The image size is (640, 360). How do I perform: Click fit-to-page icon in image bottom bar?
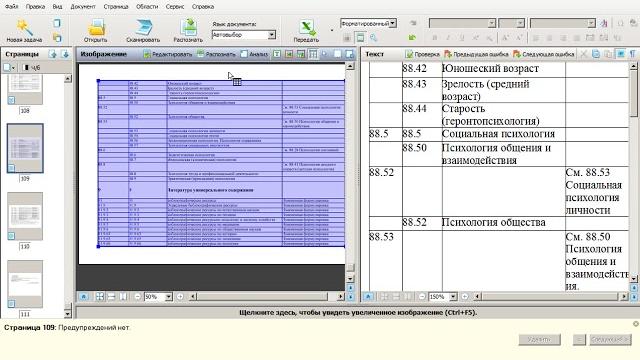tap(100, 297)
